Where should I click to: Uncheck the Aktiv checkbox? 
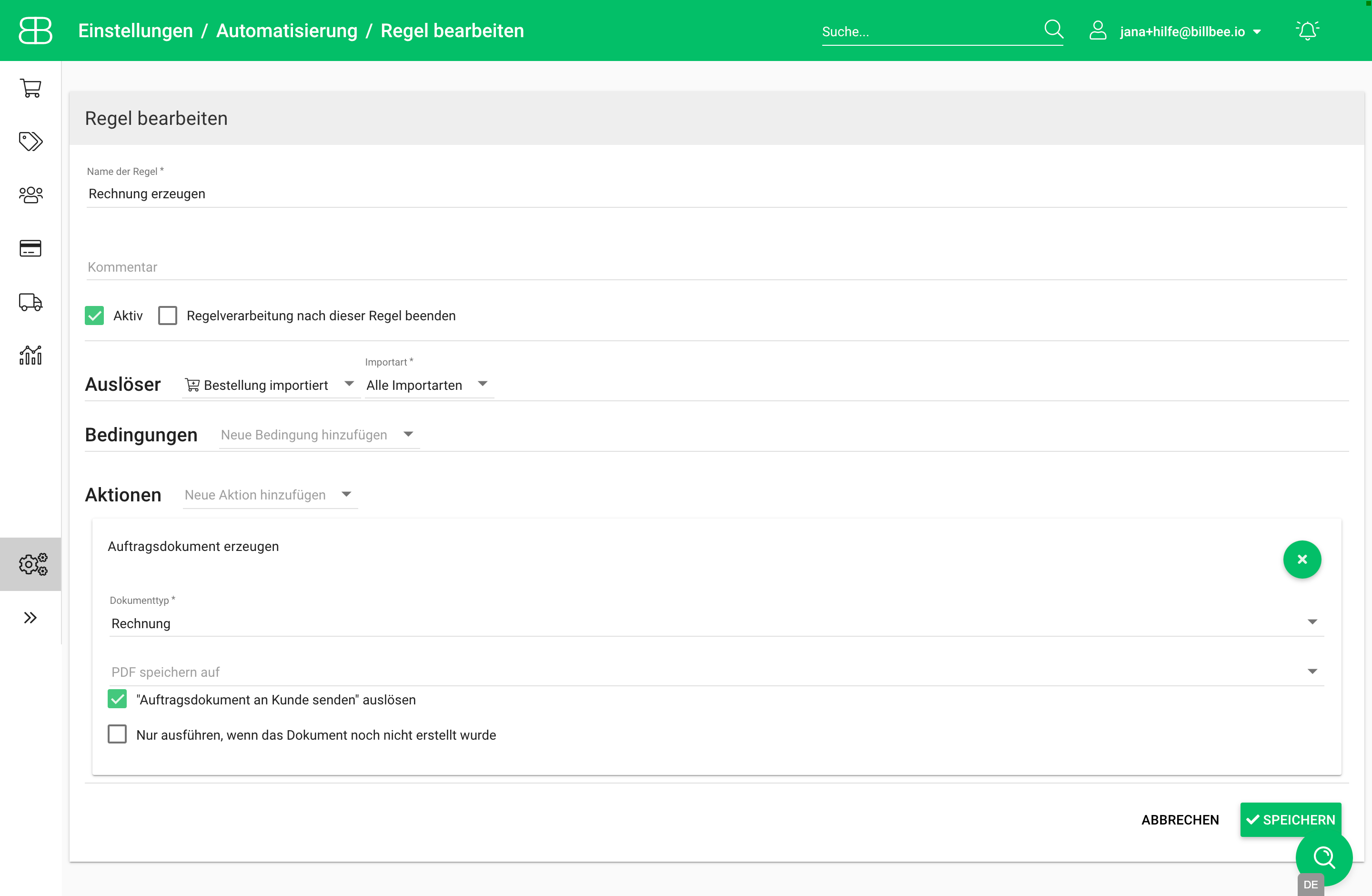[x=94, y=316]
